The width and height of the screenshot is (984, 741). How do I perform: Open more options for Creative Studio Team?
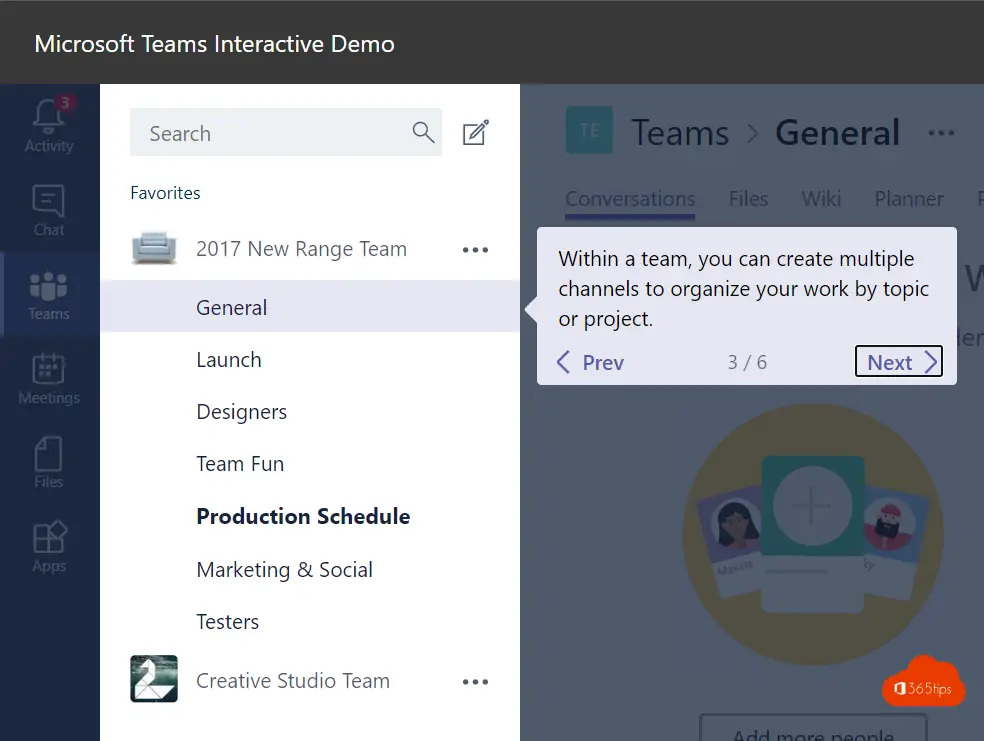475,681
